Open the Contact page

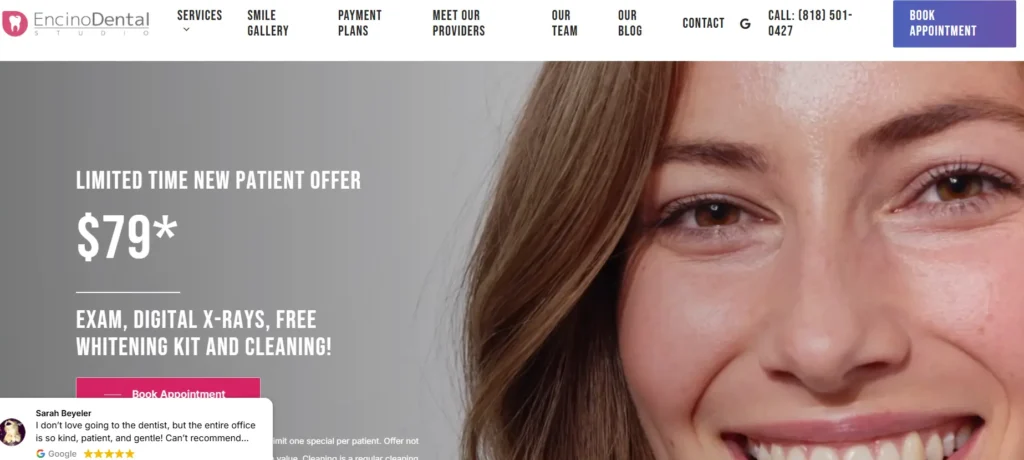703,24
